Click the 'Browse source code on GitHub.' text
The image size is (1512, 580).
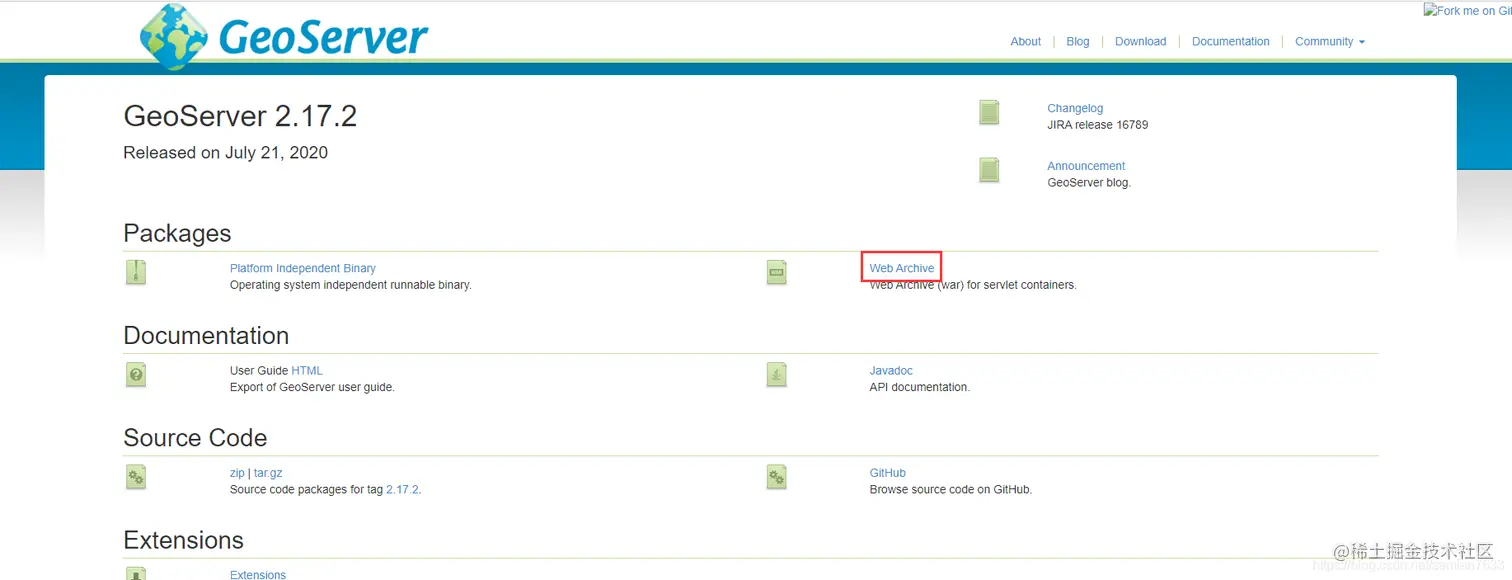(950, 490)
